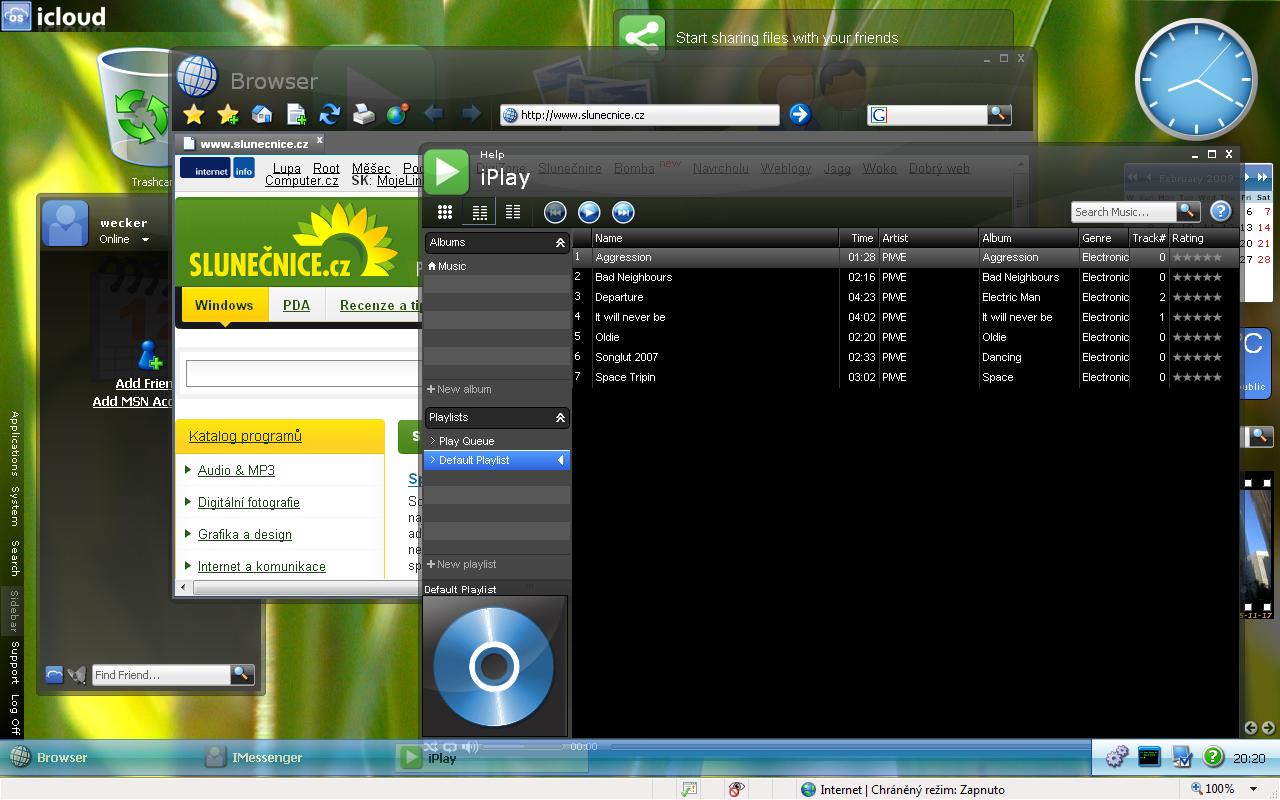This screenshot has width=1280, height=800.
Task: Click the Start sharing files share icon
Action: [x=641, y=37]
